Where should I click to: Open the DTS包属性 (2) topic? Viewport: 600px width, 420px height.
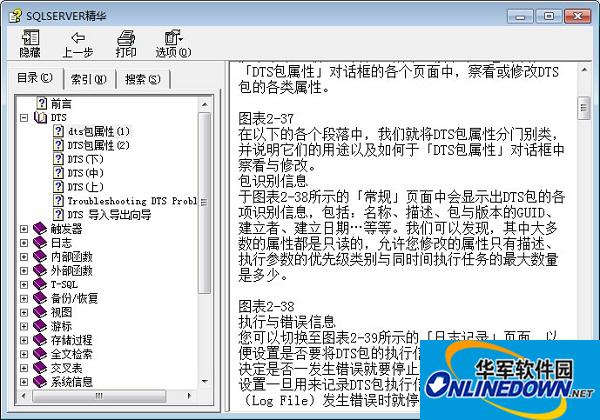[x=99, y=145]
